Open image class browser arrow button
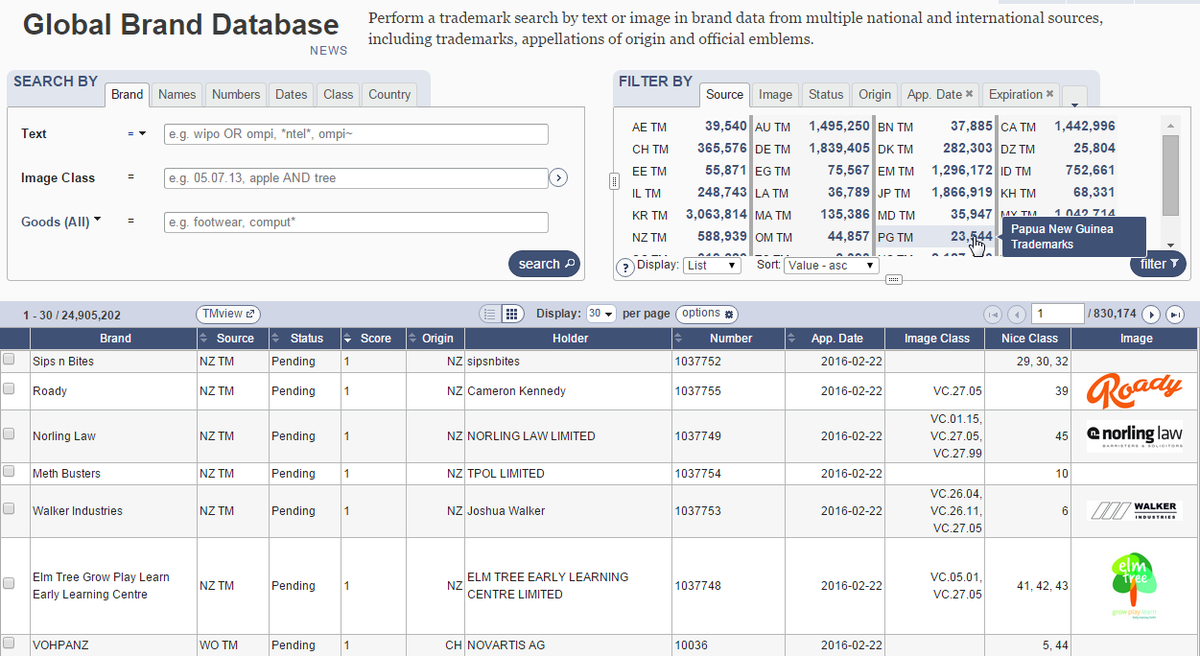 click(559, 178)
